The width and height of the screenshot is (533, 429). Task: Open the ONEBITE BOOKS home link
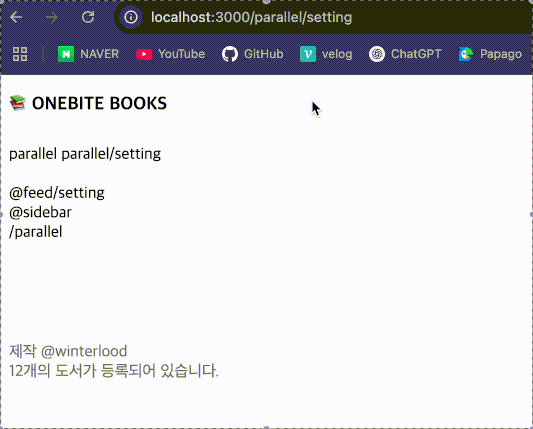[99, 103]
